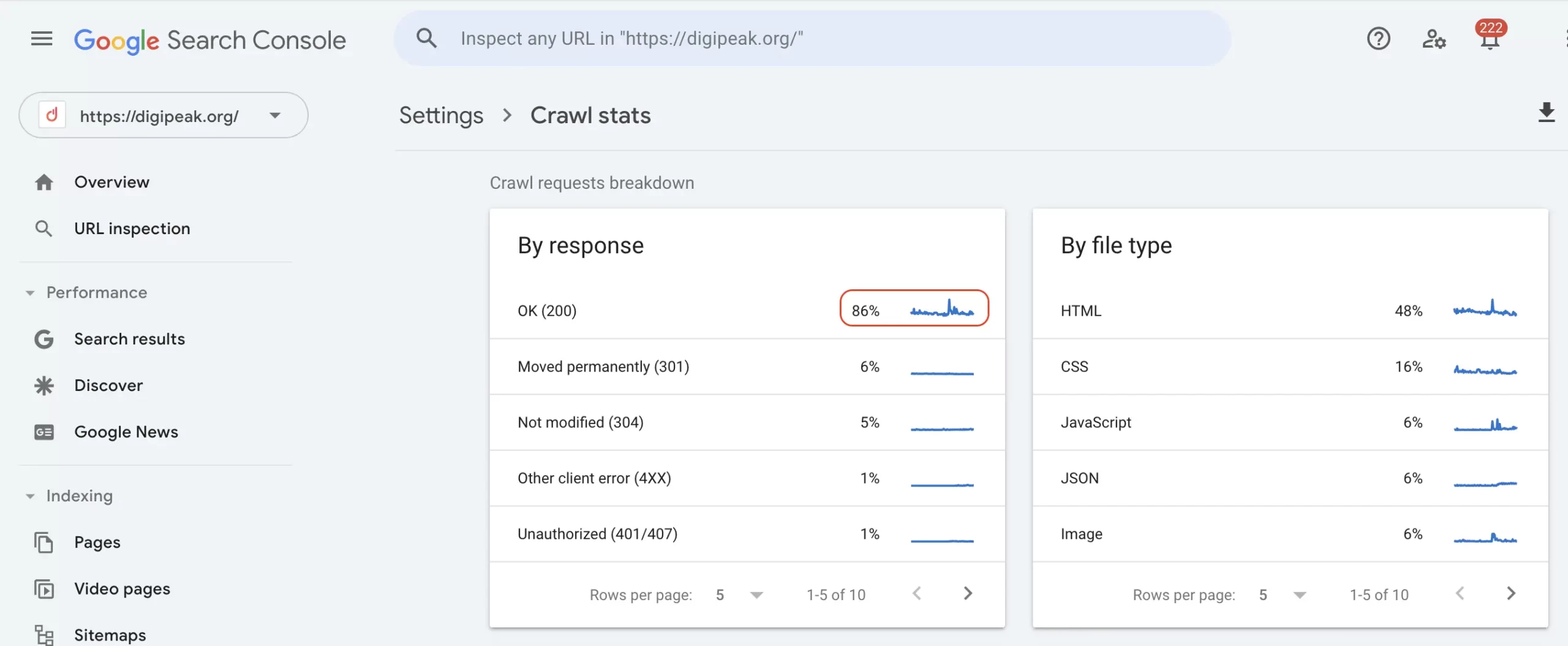Go back to Settings via breadcrumb
This screenshot has height=646, width=1568.
(441, 115)
